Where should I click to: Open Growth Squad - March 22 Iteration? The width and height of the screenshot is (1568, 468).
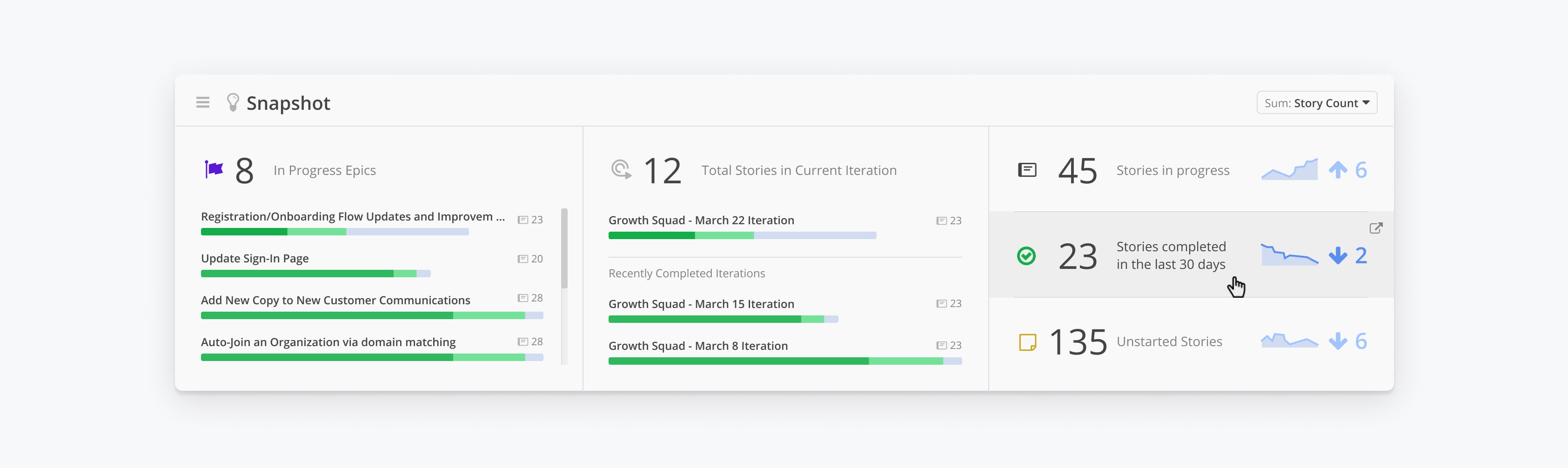(x=701, y=221)
